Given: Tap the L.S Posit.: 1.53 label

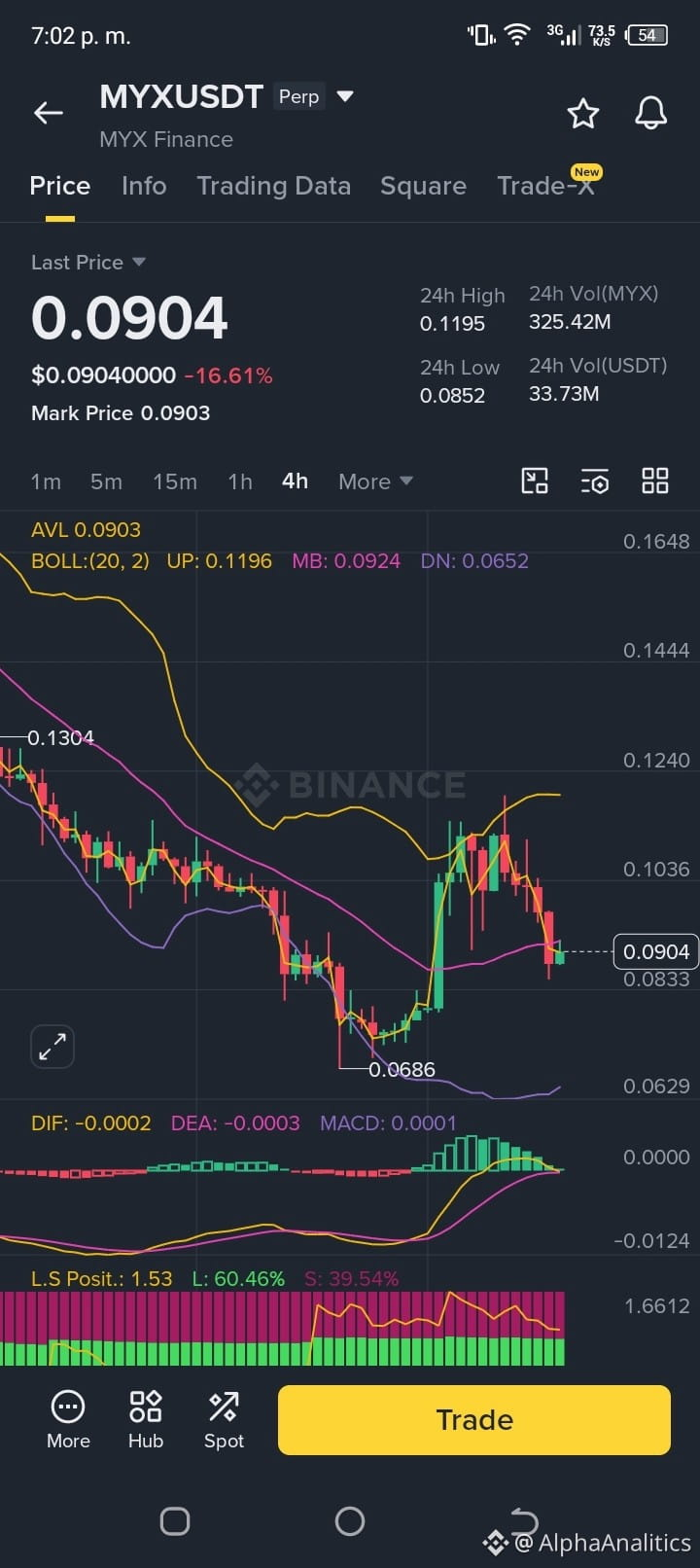Looking at the screenshot, I should pyautogui.click(x=102, y=1278).
